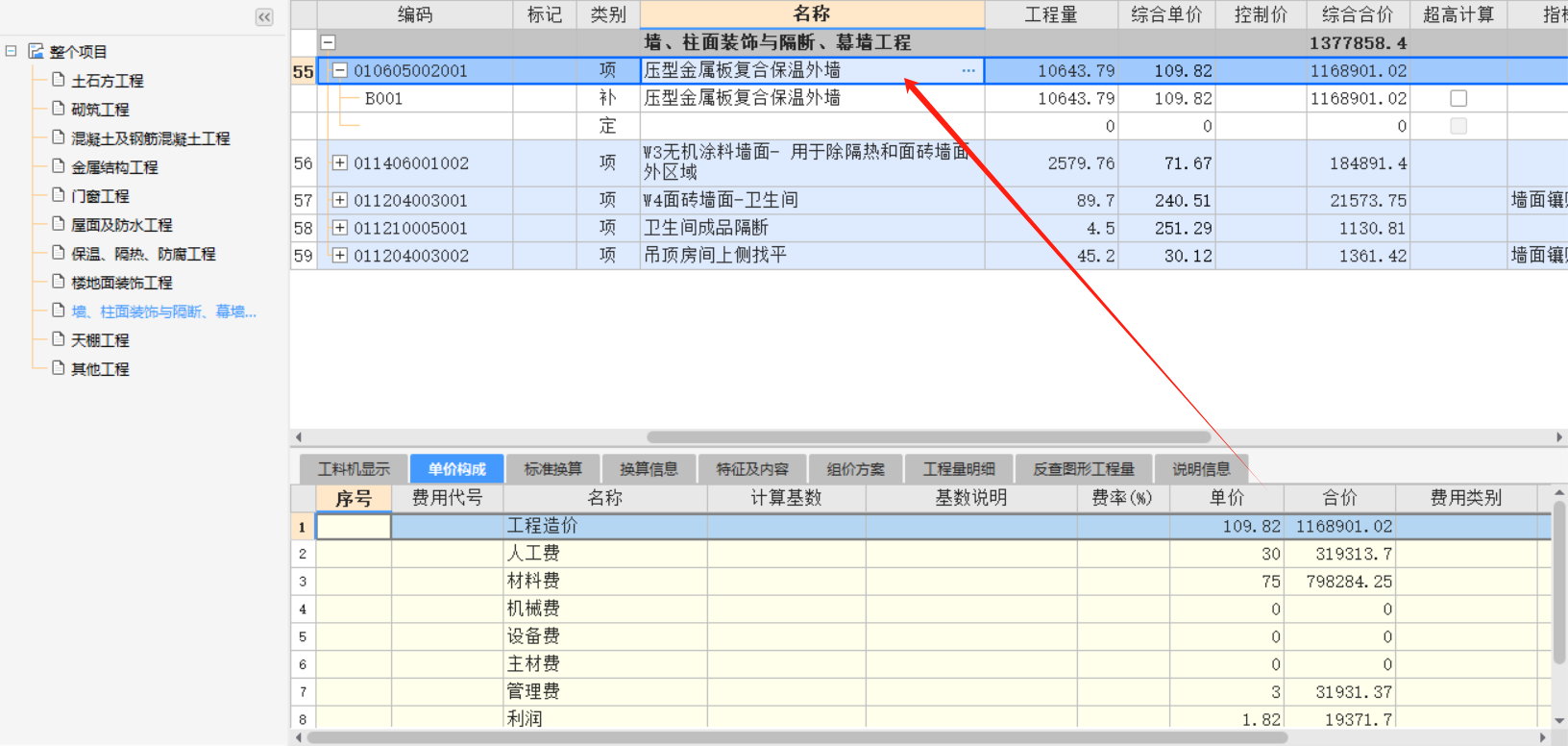This screenshot has width=1568, height=746.
Task: Collapse the 整个项目 tree root
Action: pyautogui.click(x=11, y=51)
